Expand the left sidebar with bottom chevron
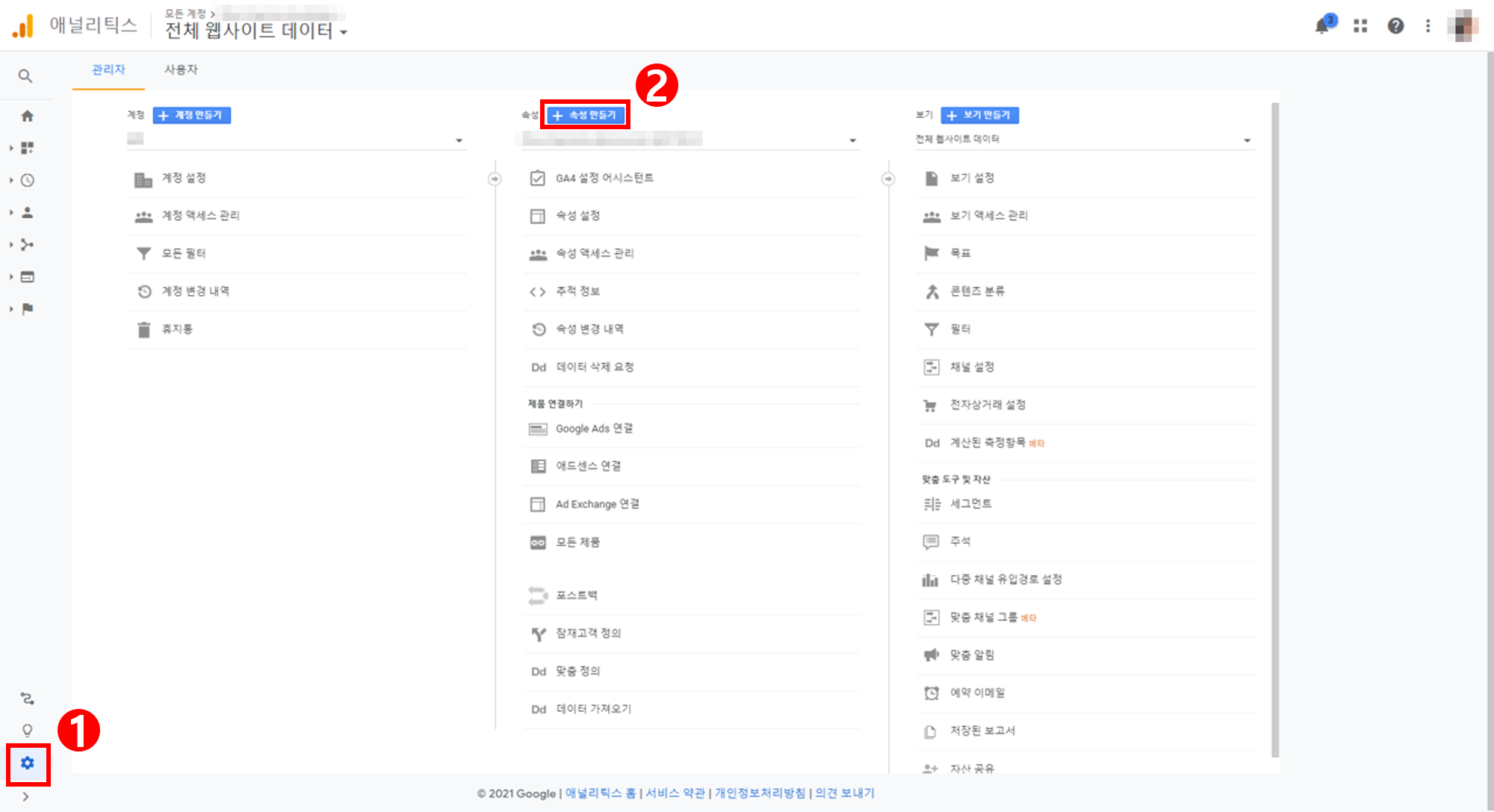Image resolution: width=1494 pixels, height=812 pixels. pos(25,796)
